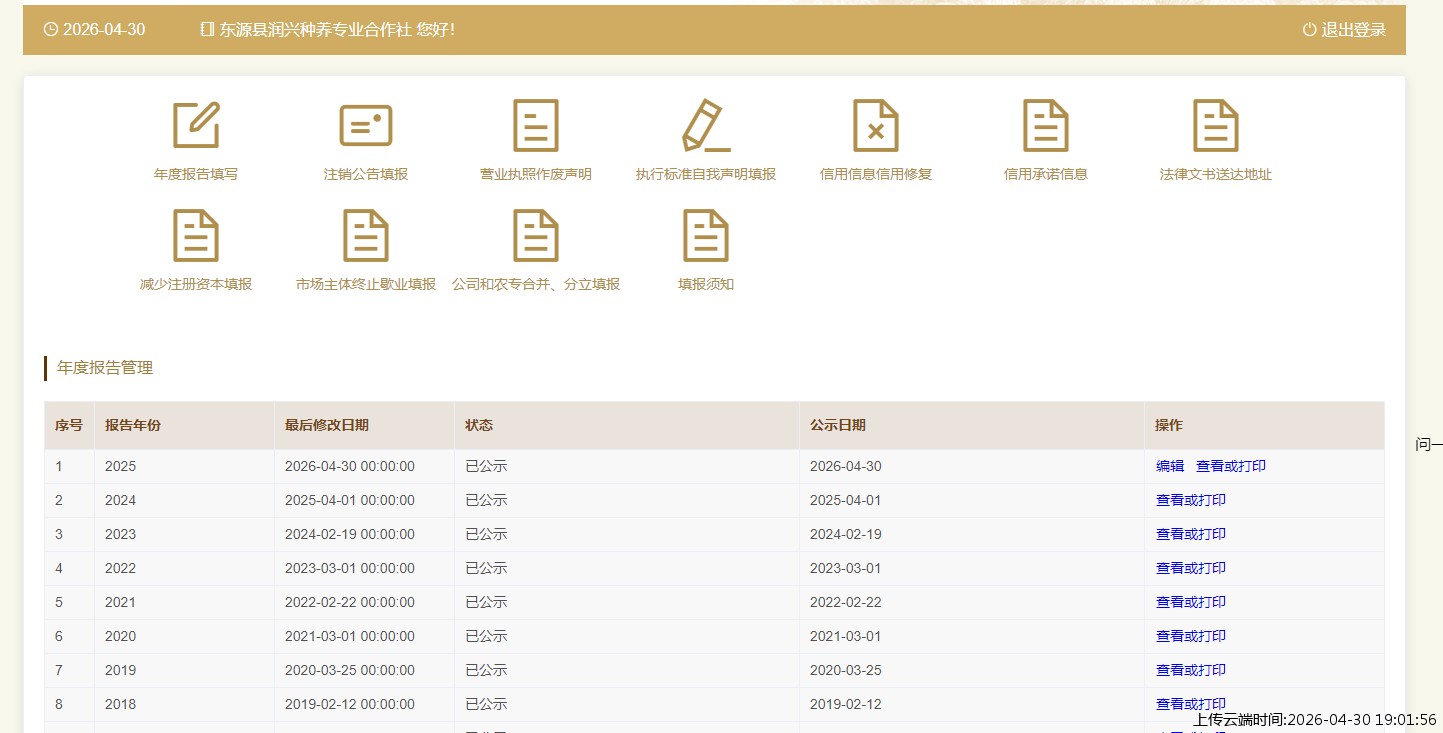Click 公司和农专合并、分立填报 icon
Image resolution: width=1443 pixels, height=733 pixels.
[x=536, y=236]
